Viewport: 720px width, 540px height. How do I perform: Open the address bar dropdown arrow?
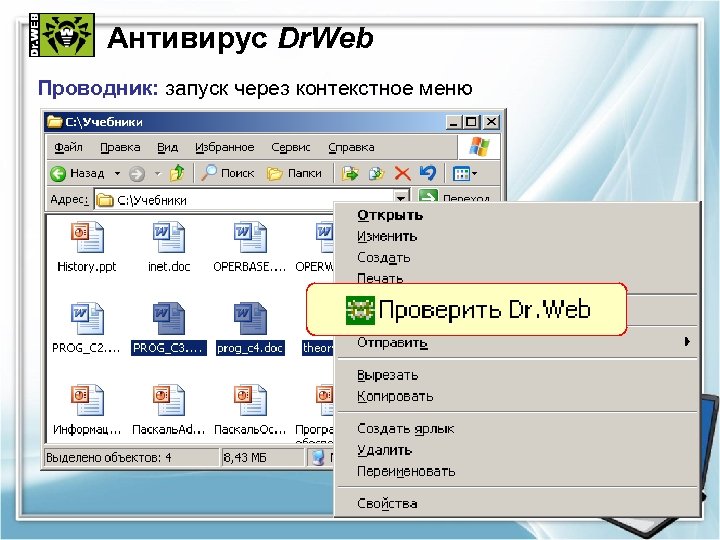click(401, 199)
